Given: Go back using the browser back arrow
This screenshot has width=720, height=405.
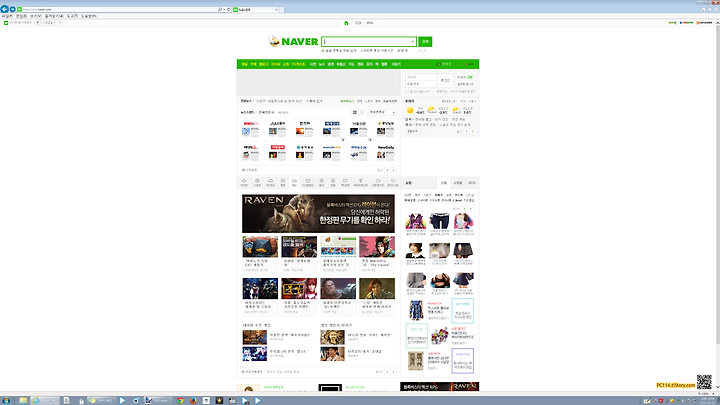Looking at the screenshot, I should tap(5, 9).
